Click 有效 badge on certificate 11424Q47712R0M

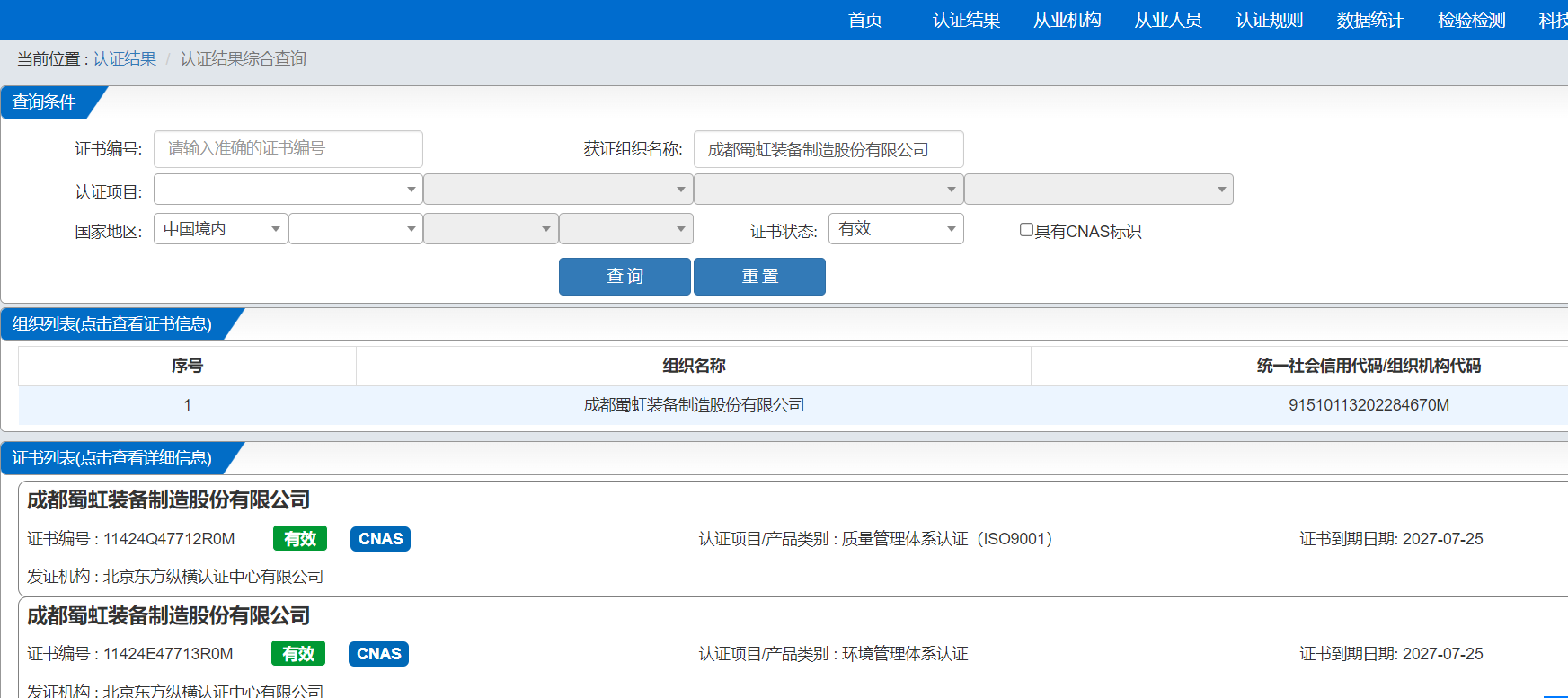(300, 539)
